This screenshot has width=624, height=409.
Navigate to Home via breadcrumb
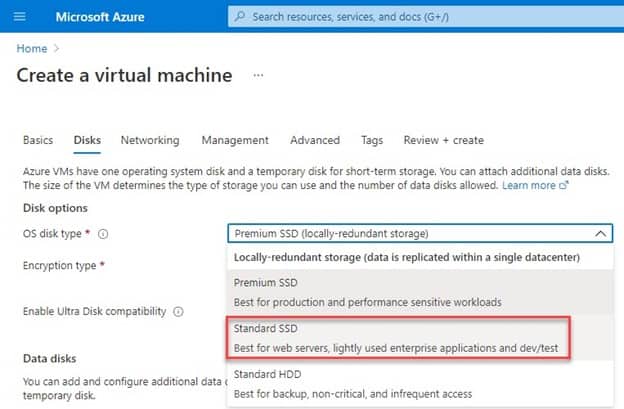[x=30, y=48]
